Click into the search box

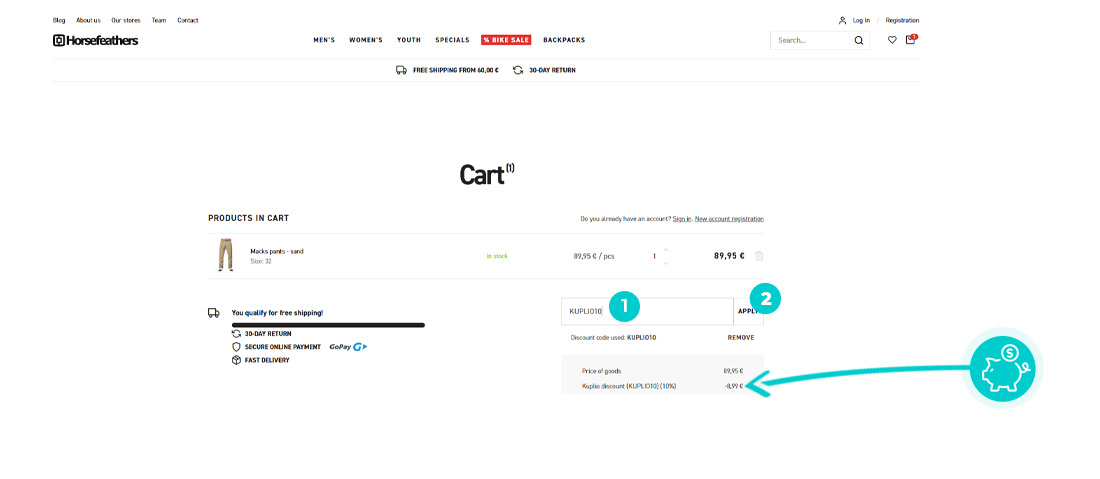pos(810,41)
